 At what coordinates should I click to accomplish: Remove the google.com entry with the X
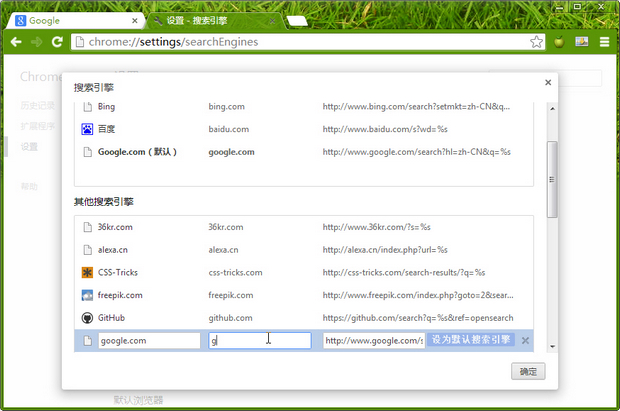pos(525,341)
